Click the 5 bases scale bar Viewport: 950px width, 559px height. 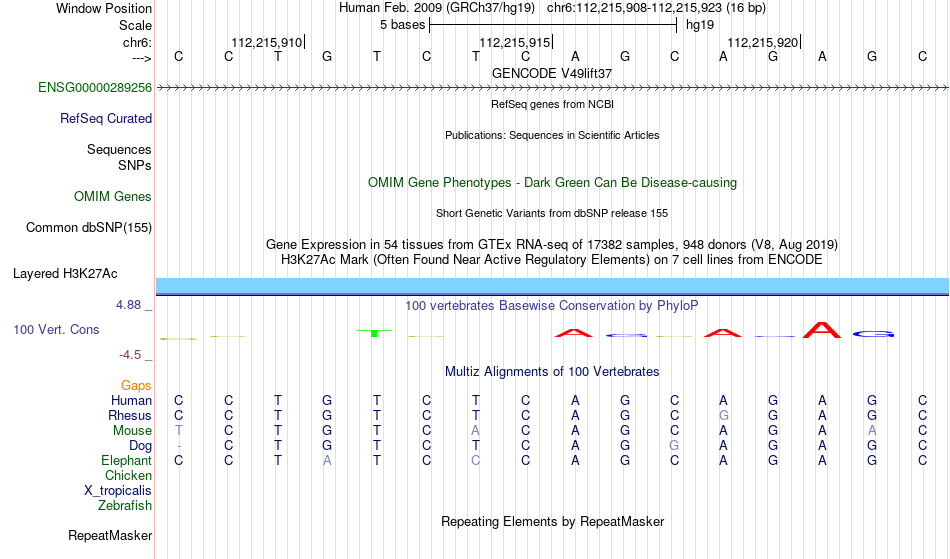pos(553,25)
